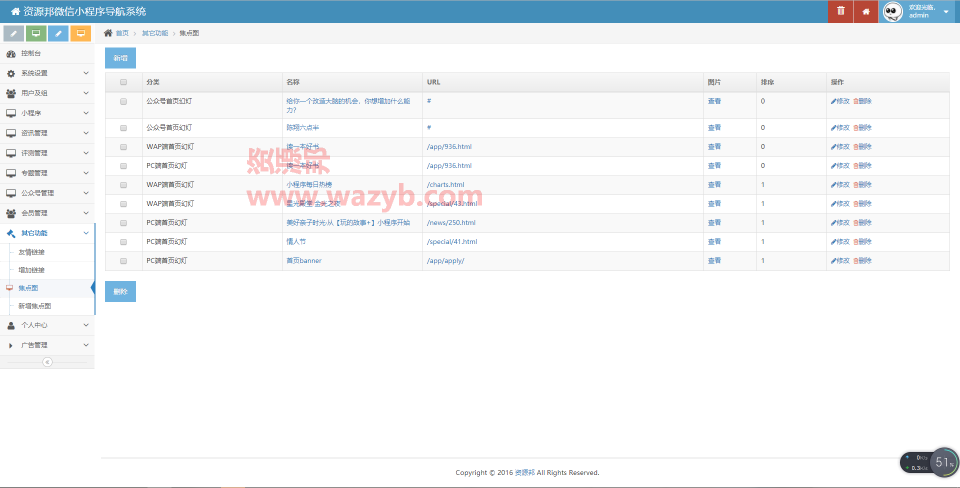Expand the 资讯管理 sidebar menu chevron
Screen dimensions: 960x488
(x=86, y=133)
